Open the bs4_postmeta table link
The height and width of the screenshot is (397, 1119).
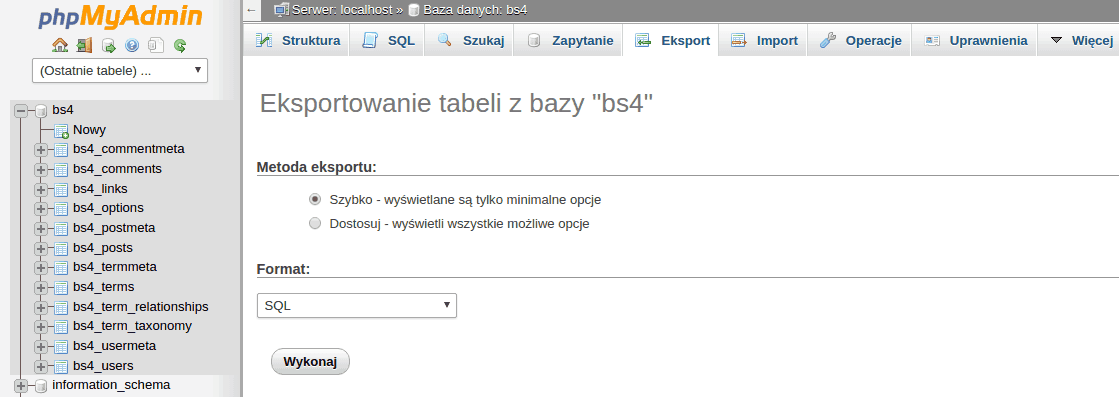coord(114,228)
